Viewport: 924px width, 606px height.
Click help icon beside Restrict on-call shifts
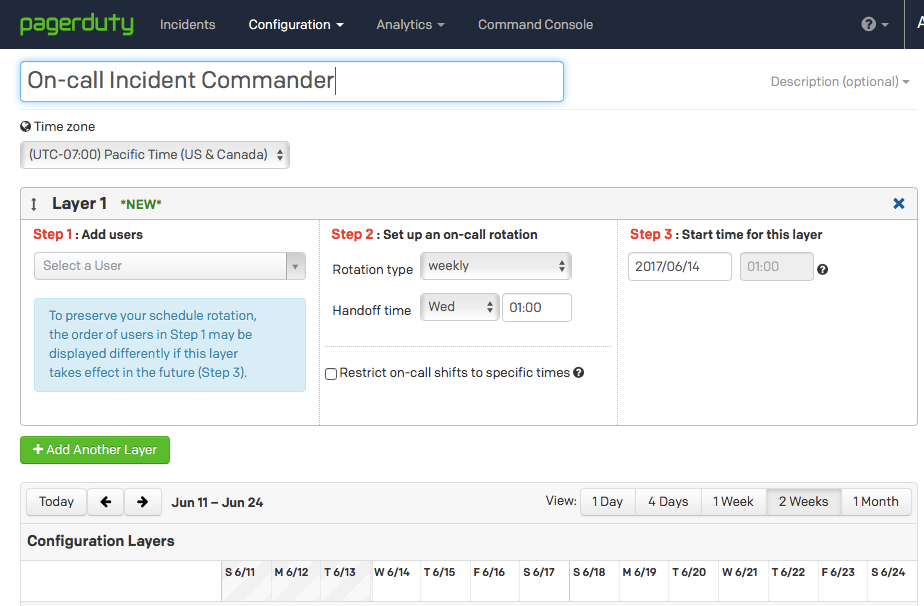pyautogui.click(x=579, y=373)
